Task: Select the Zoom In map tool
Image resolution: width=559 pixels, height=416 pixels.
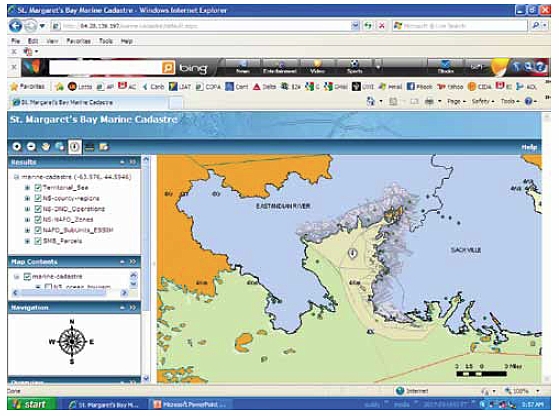Action: click(x=17, y=147)
